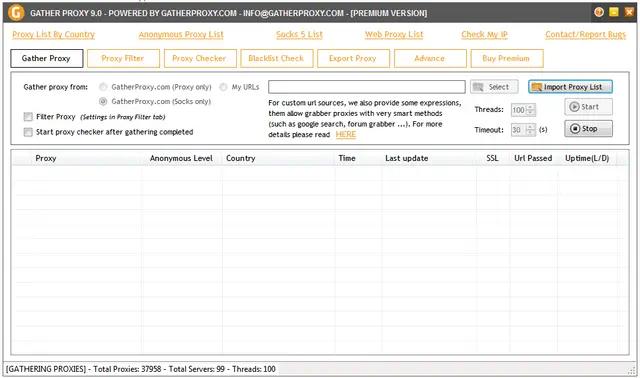This screenshot has width=640, height=378.
Task: Click the Gather Proxy logo icon
Action: pyautogui.click(x=16, y=12)
